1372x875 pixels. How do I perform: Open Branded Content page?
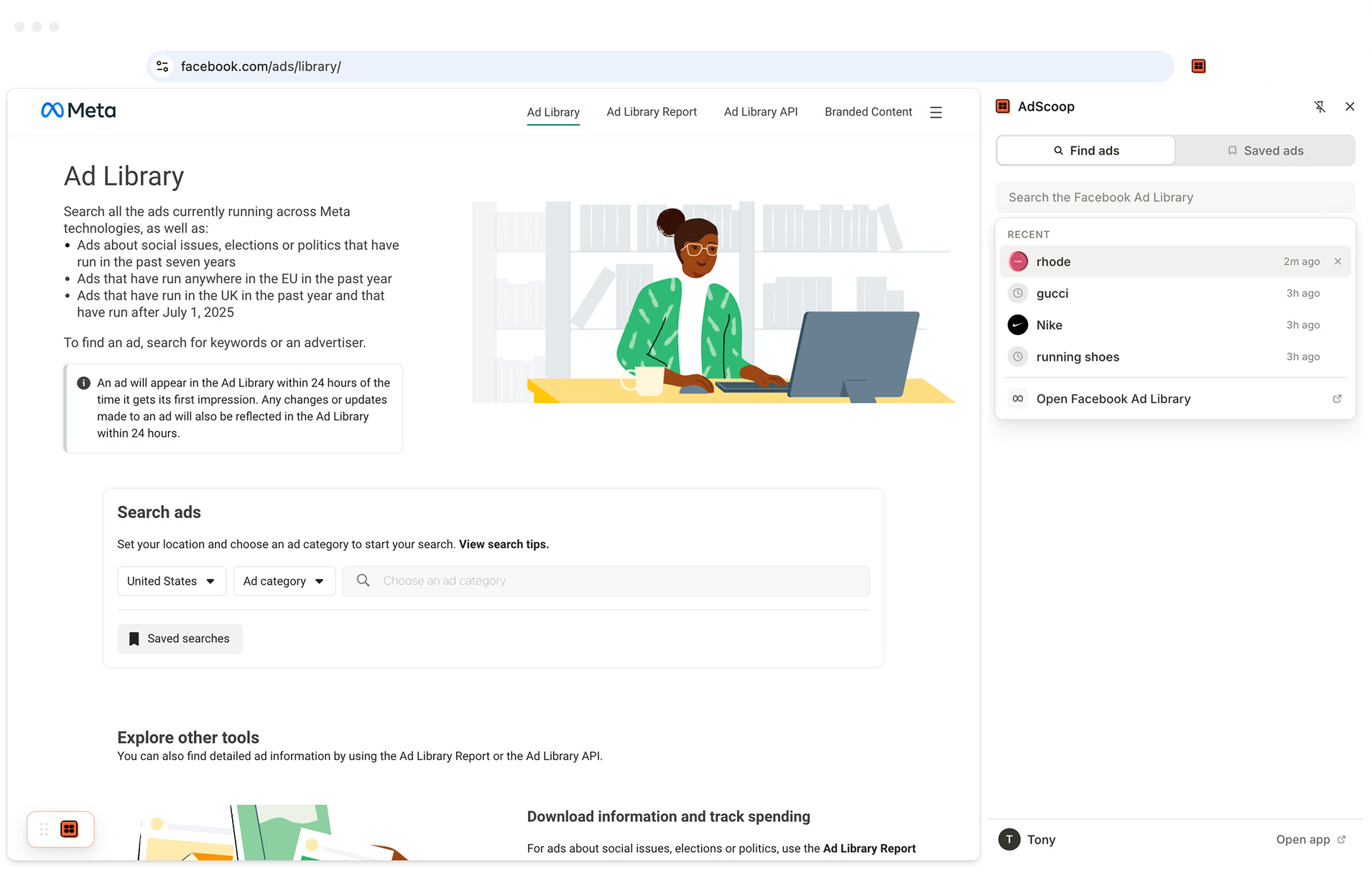coord(868,112)
